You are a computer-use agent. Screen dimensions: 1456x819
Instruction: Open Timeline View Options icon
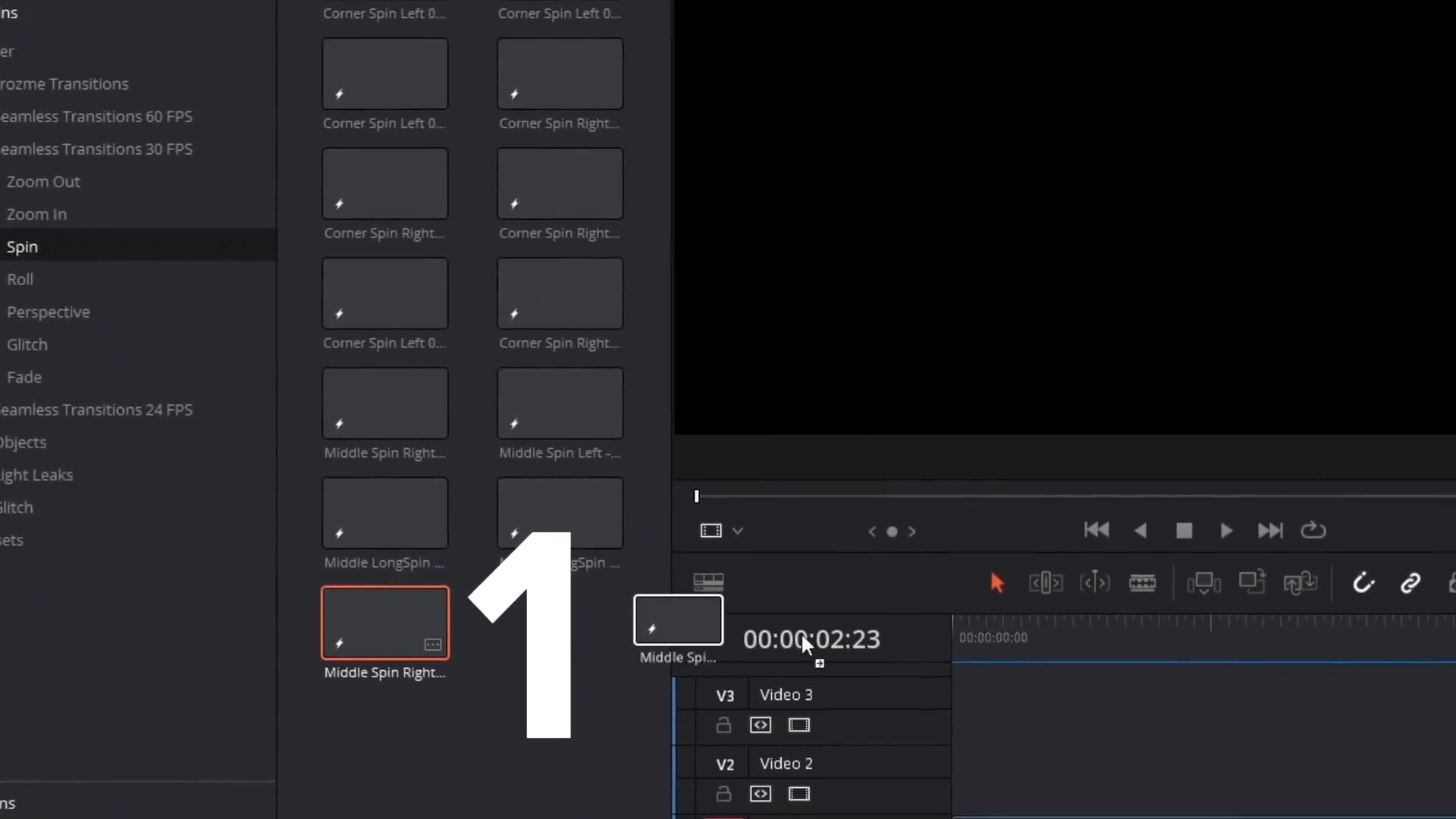pos(708,582)
